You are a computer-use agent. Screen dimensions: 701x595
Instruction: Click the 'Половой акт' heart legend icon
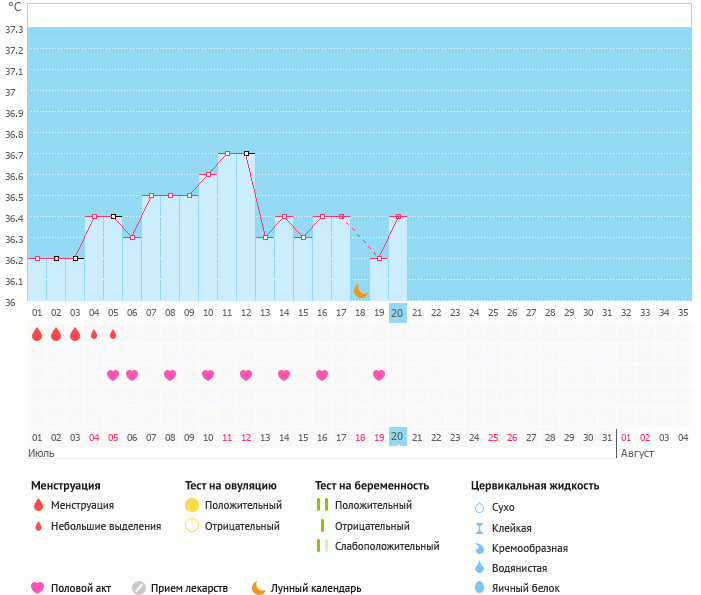[38, 588]
